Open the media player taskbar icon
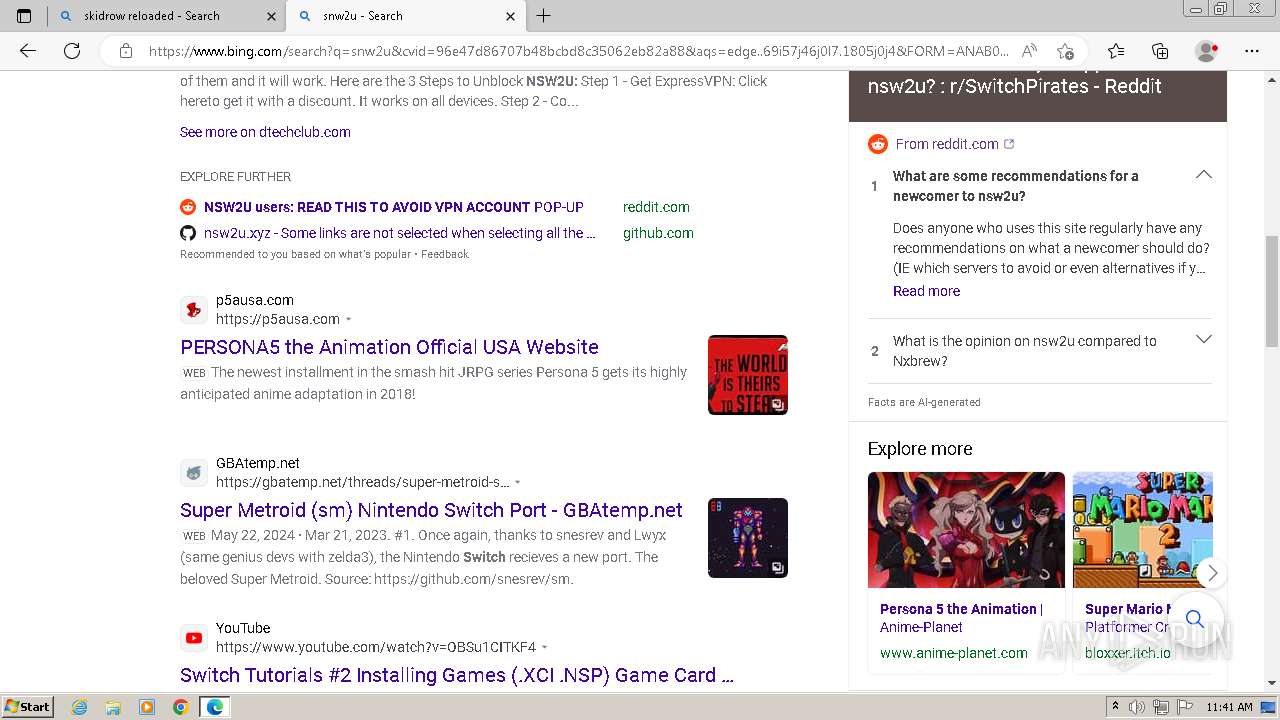Viewport: 1280px width, 720px height. pyautogui.click(x=147, y=707)
